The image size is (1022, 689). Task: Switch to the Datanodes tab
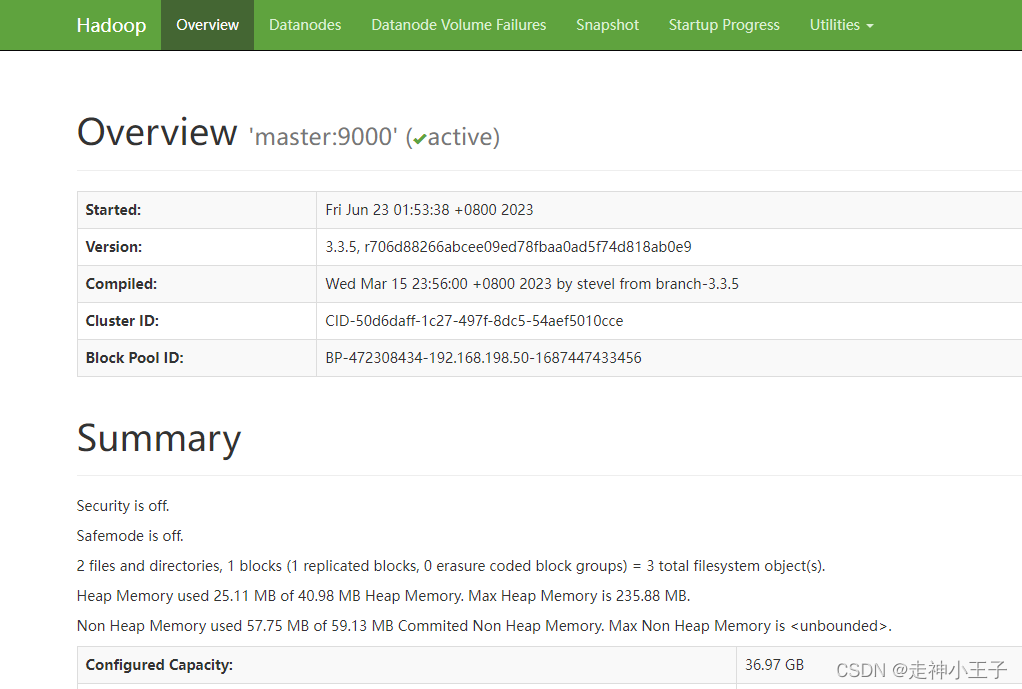304,25
